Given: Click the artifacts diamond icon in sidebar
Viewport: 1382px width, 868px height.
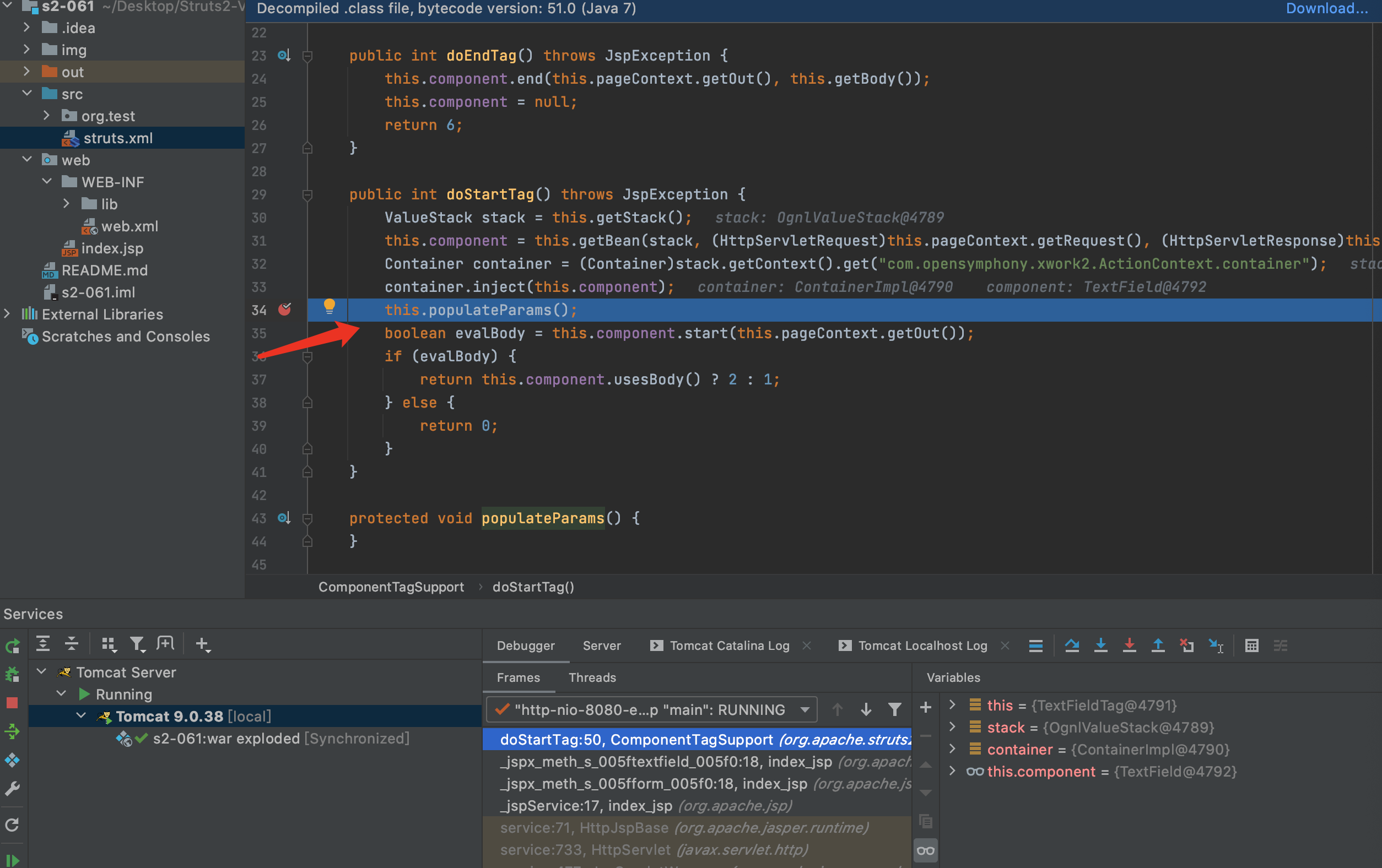Looking at the screenshot, I should pyautogui.click(x=12, y=760).
